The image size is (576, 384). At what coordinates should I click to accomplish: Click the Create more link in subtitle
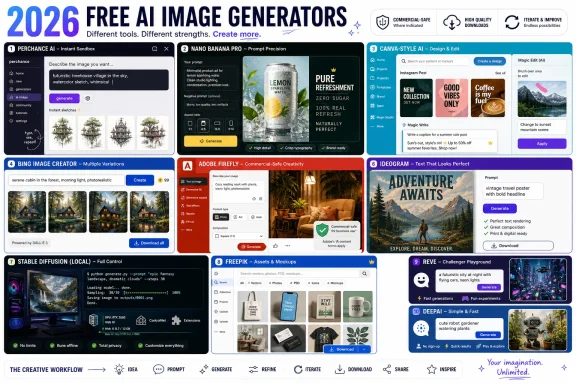(x=237, y=34)
